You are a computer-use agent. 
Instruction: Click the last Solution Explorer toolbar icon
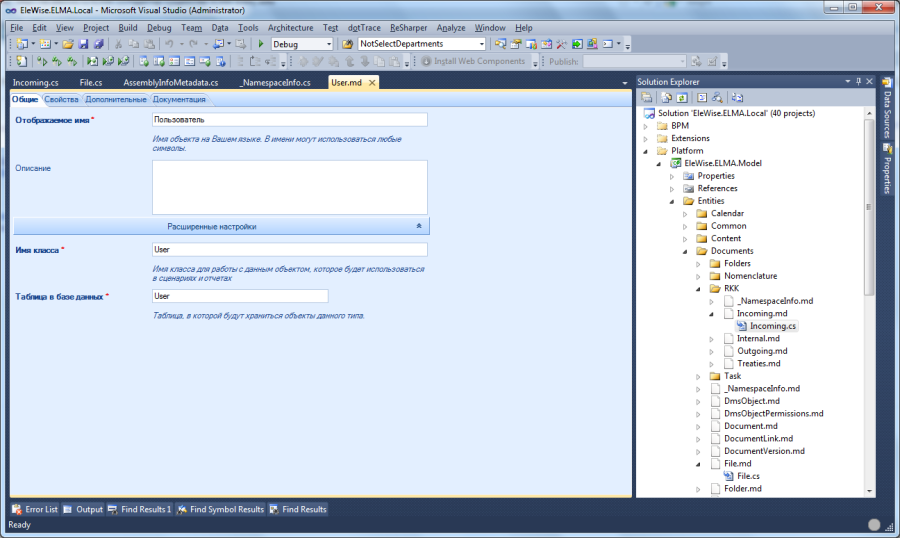click(x=737, y=98)
